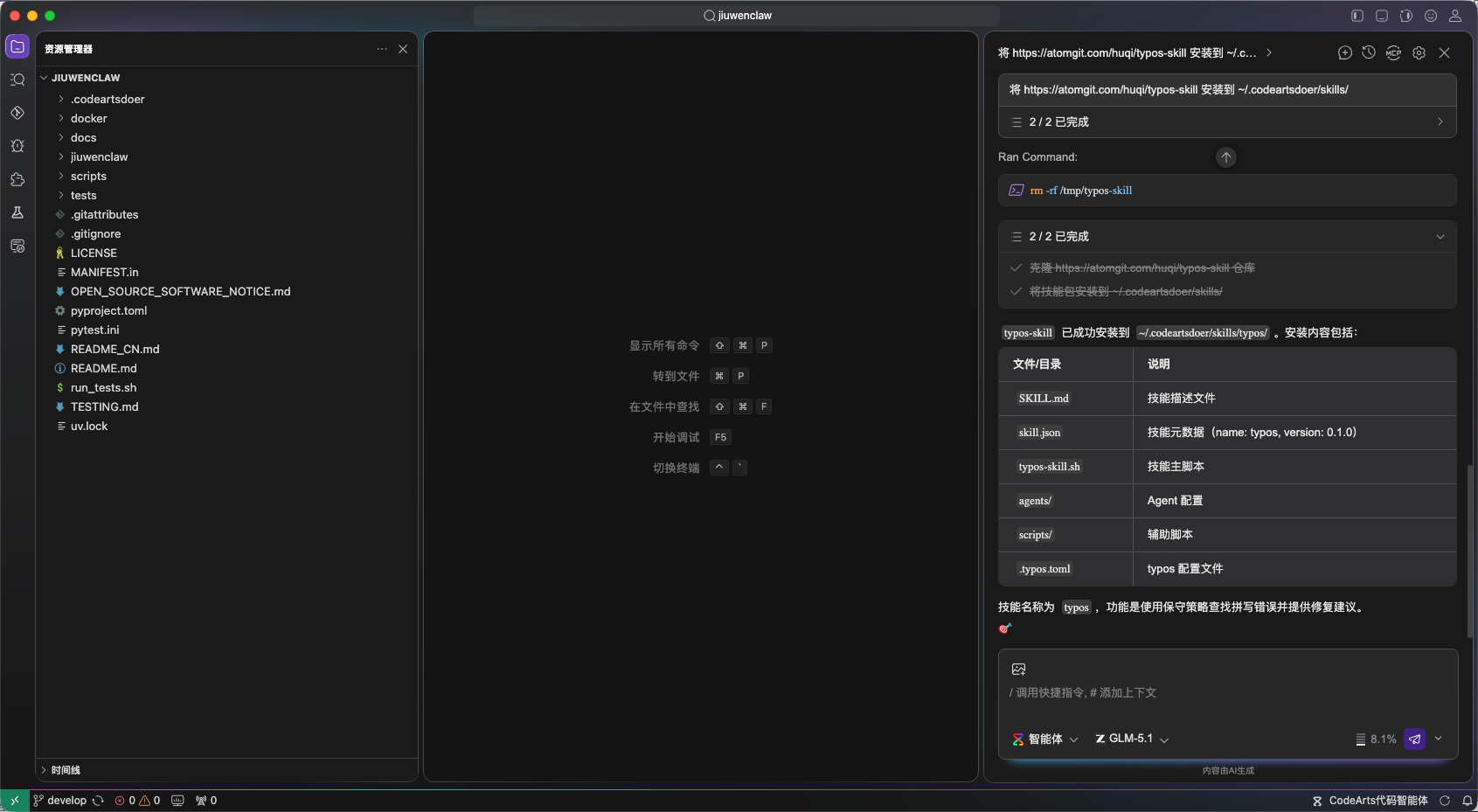
Task: Open notifications bell in status bar
Action: (x=1468, y=801)
